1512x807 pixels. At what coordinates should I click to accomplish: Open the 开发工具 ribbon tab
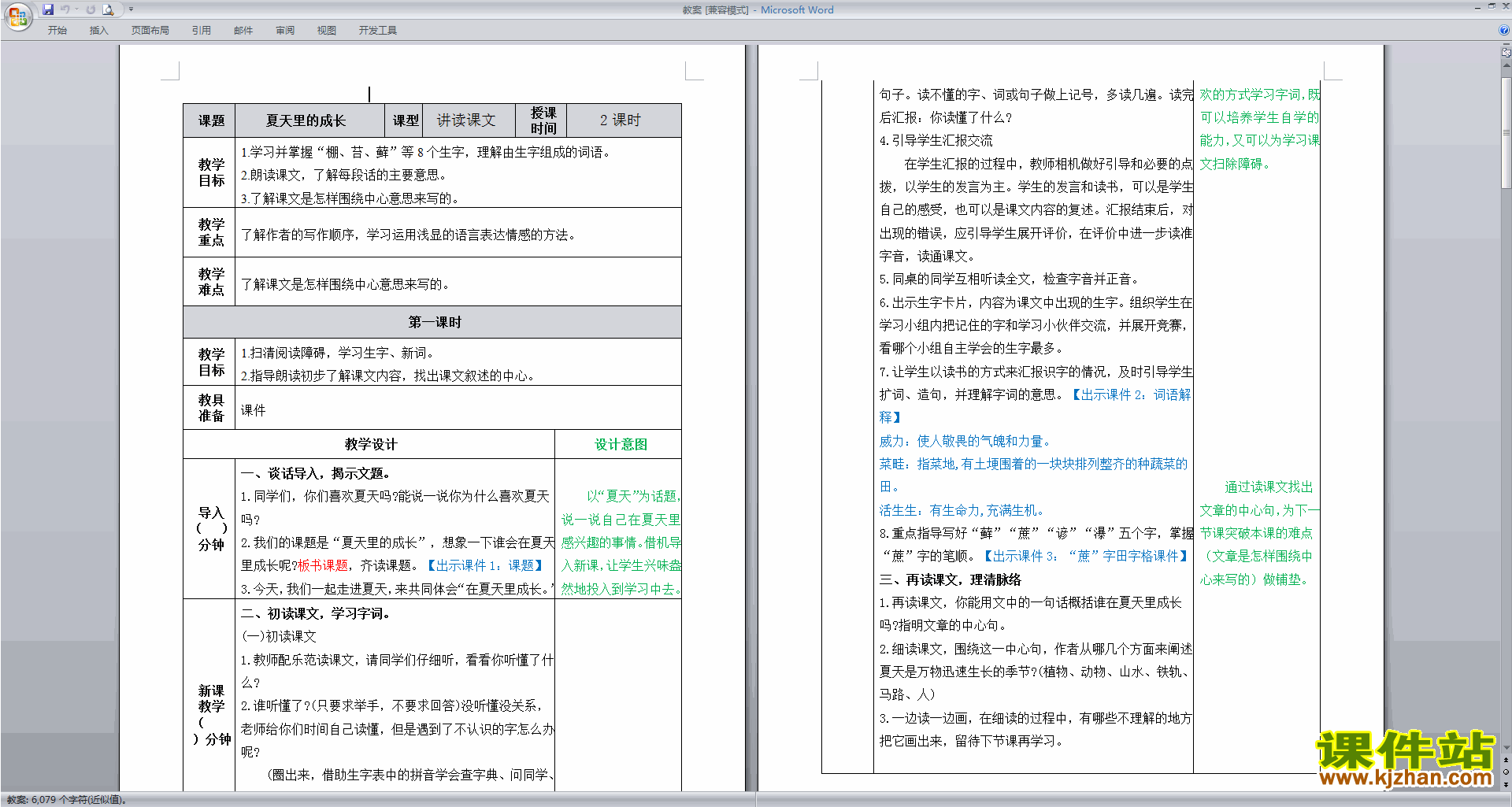click(x=377, y=30)
